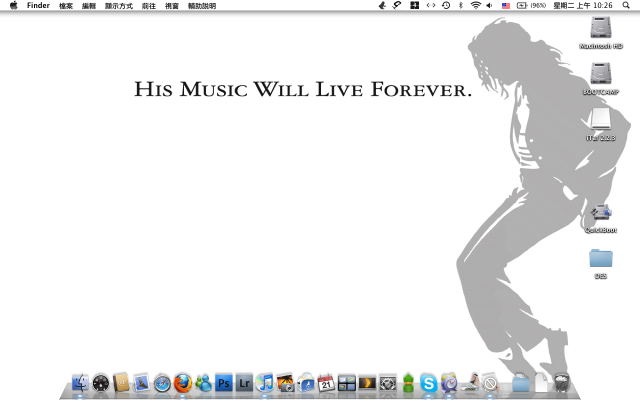This screenshot has width=640, height=400.
Task: Launch Safari compass icon
Action: click(162, 383)
